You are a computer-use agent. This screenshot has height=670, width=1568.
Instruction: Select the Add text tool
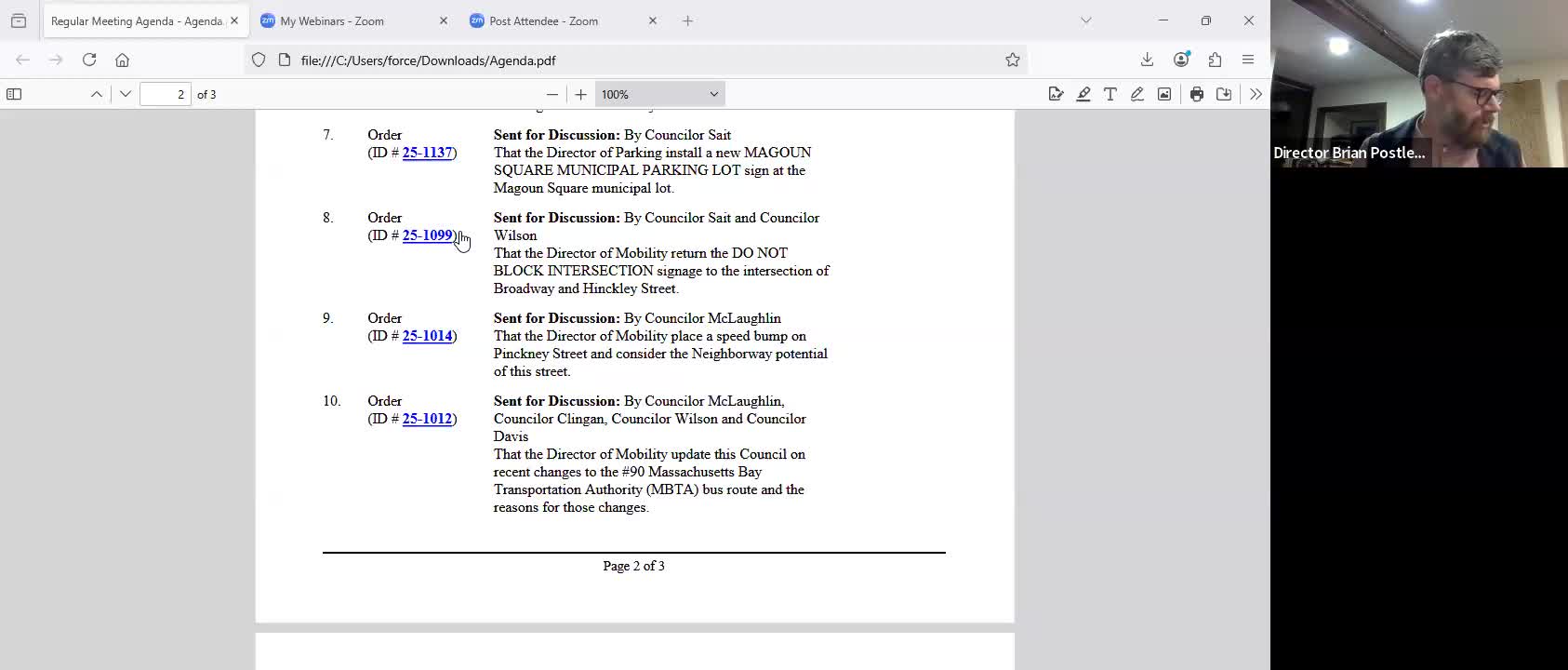tap(1110, 94)
